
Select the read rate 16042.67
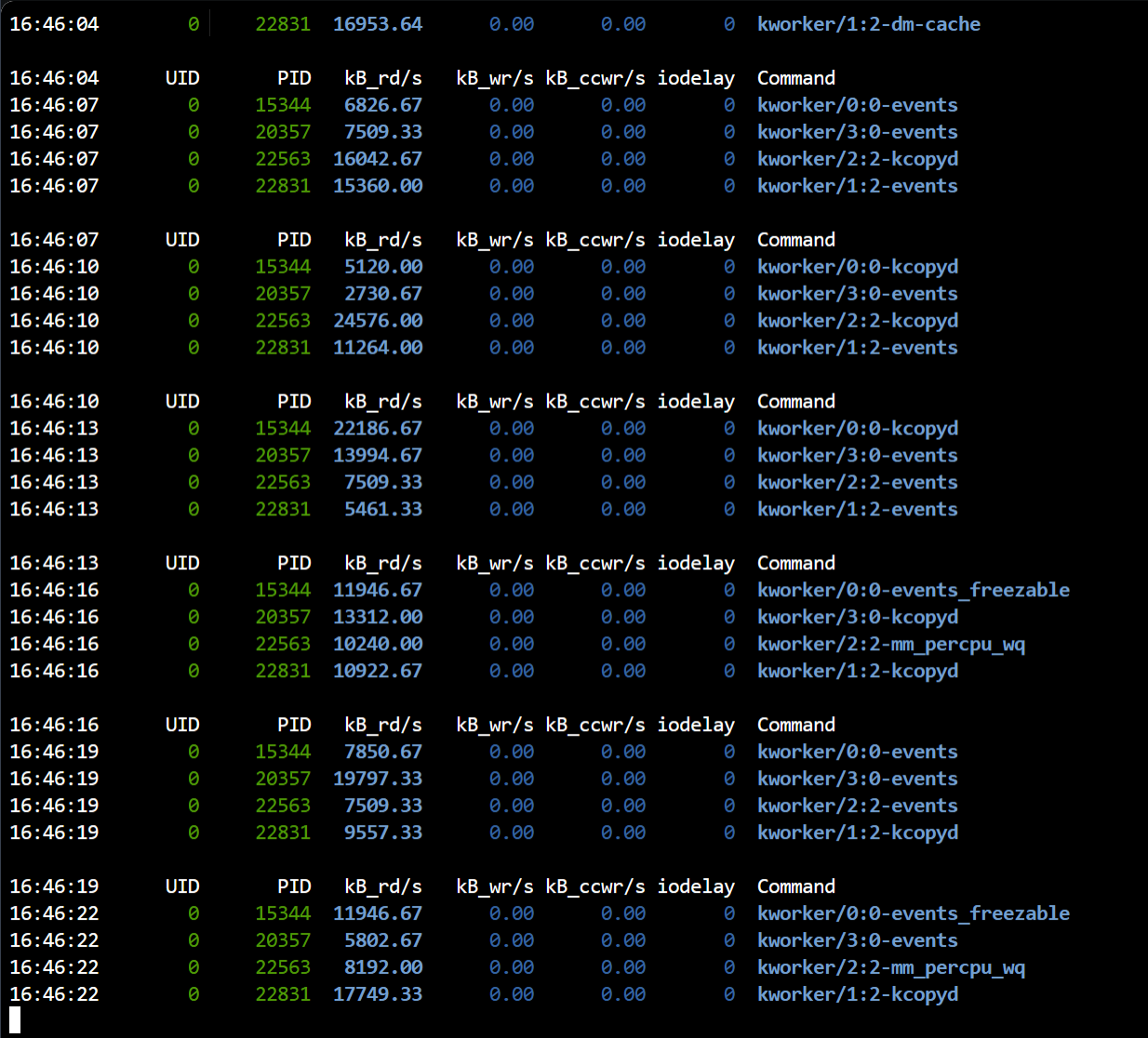point(378,159)
